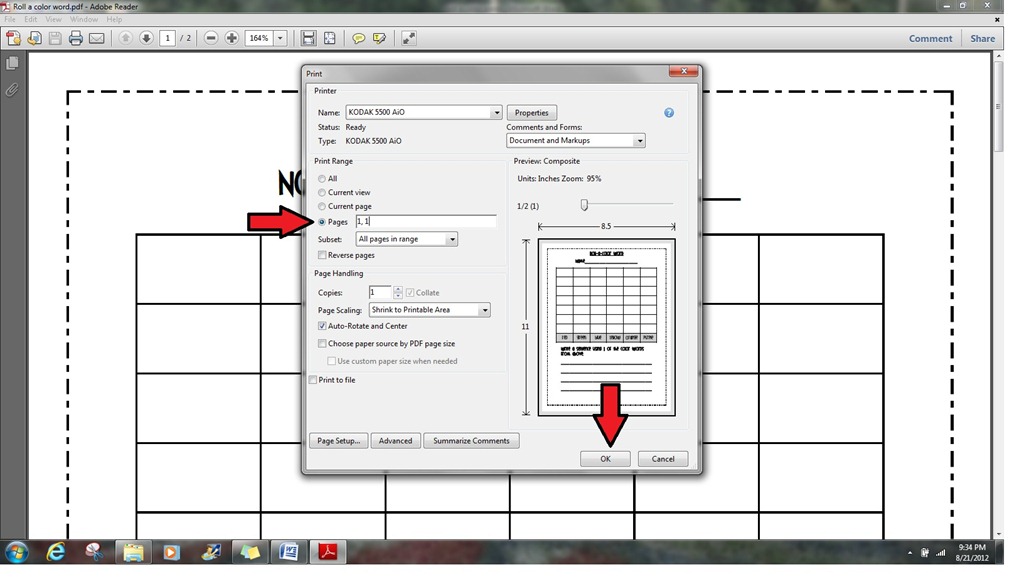Viewport: 1024px width, 577px height.
Task: Click the sticky note comment icon
Action: (359, 39)
